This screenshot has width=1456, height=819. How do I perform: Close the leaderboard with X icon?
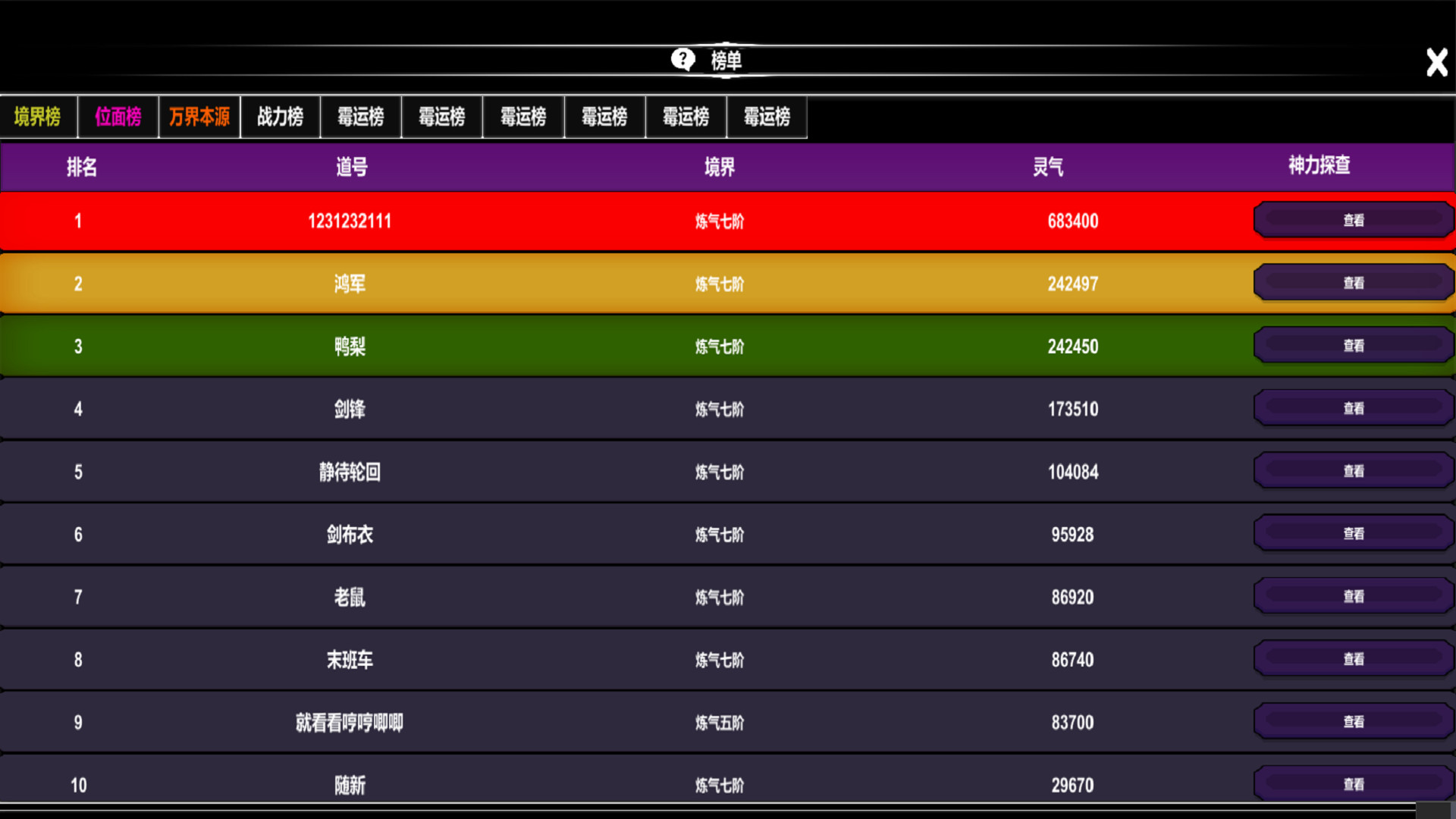pos(1436,62)
